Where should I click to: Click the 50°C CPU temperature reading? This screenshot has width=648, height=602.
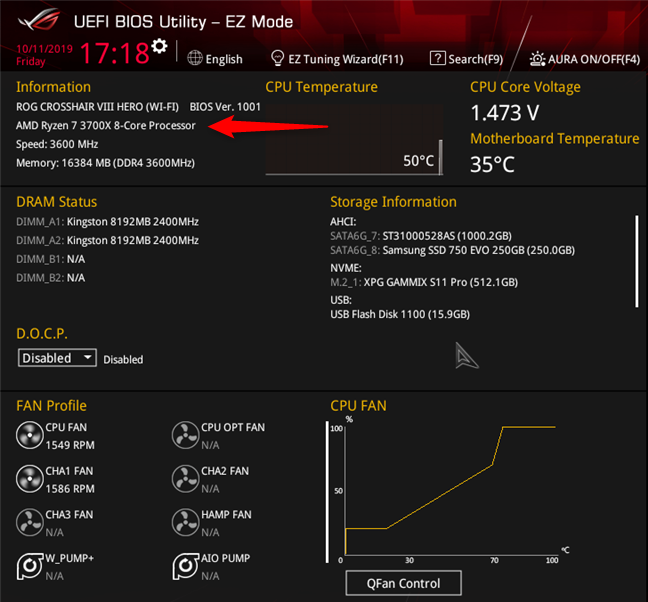pos(419,161)
